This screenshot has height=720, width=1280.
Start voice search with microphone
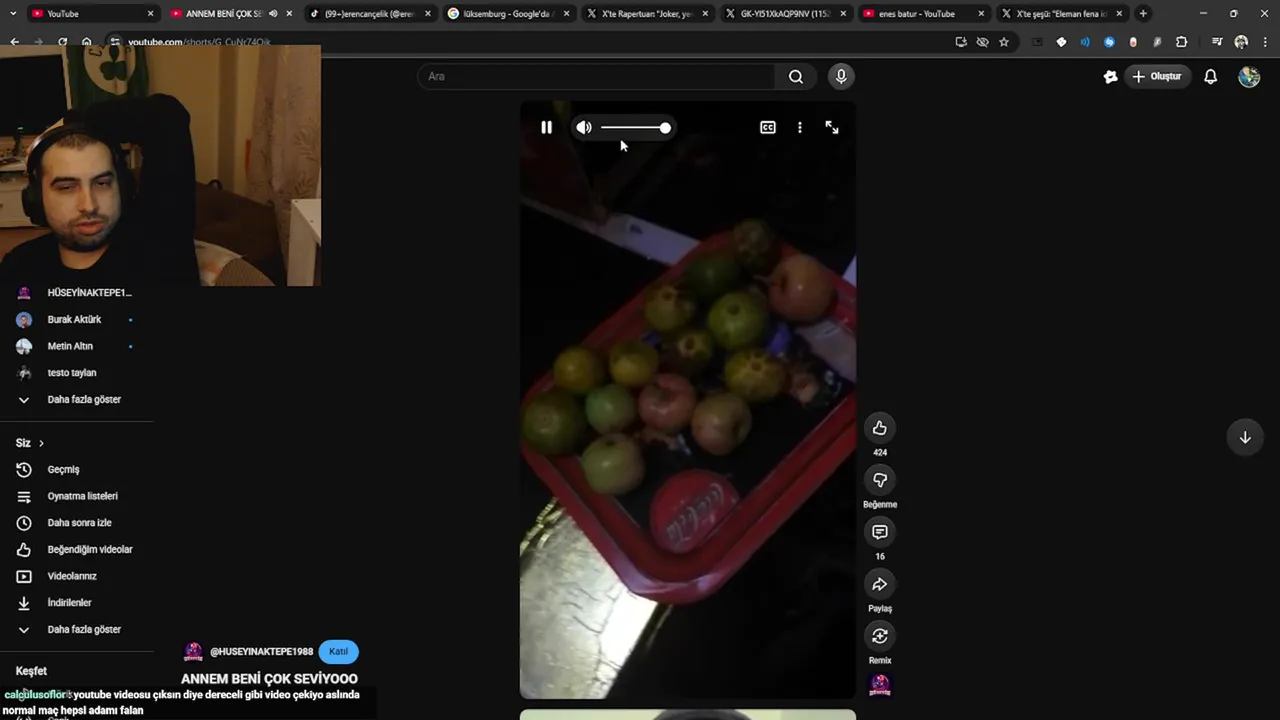pos(841,76)
